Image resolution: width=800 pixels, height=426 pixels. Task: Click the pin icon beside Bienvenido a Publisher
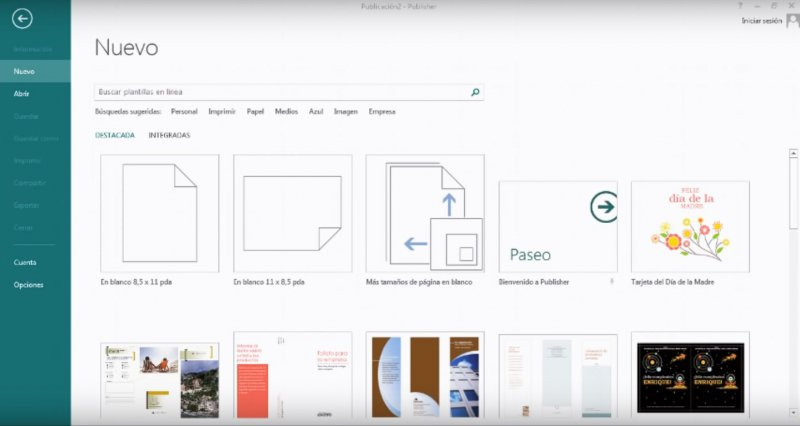point(612,281)
